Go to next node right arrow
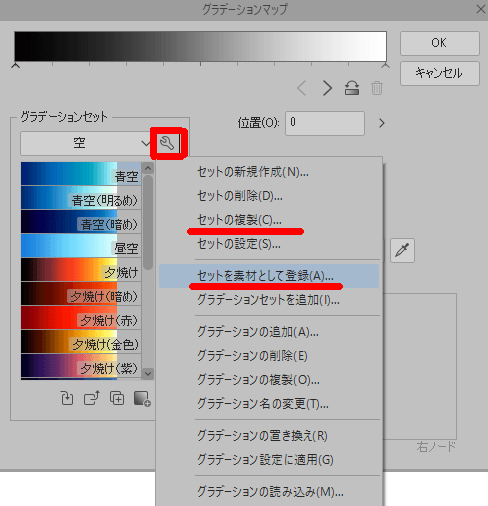Viewport: 488px width, 506px height. click(327, 88)
